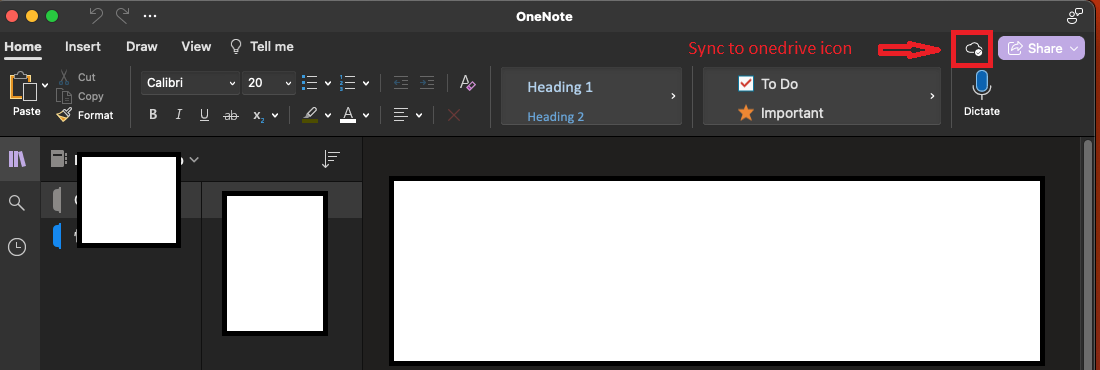
Task: Switch to the View tab
Action: [196, 46]
